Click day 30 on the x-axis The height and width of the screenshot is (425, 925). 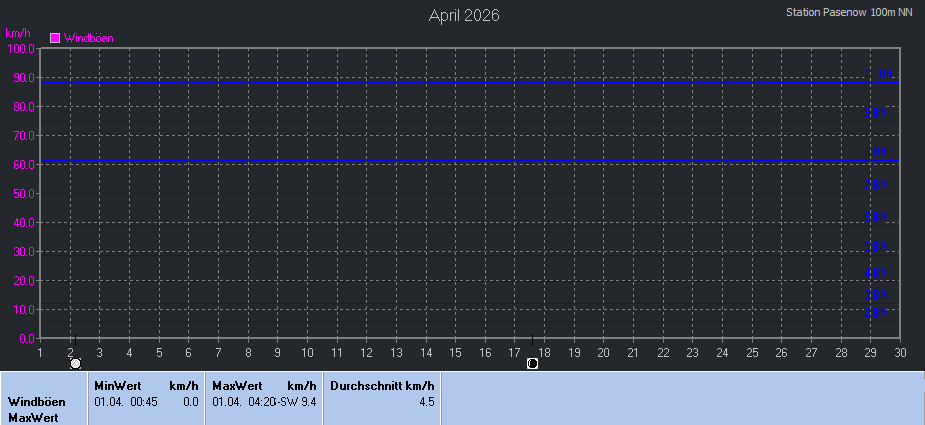pyautogui.click(x=900, y=352)
